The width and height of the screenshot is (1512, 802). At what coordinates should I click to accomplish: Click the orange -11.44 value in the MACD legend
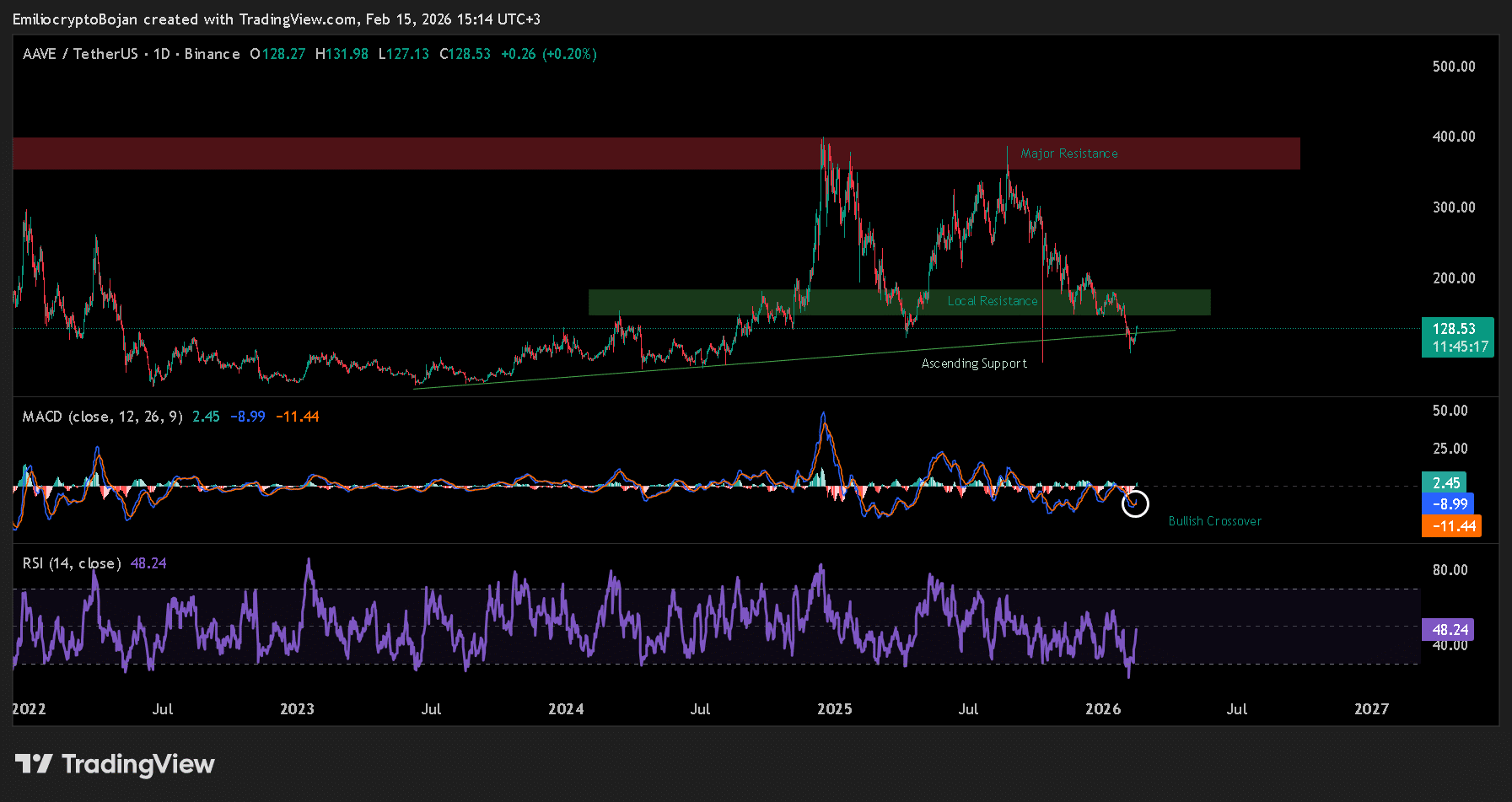tap(298, 417)
